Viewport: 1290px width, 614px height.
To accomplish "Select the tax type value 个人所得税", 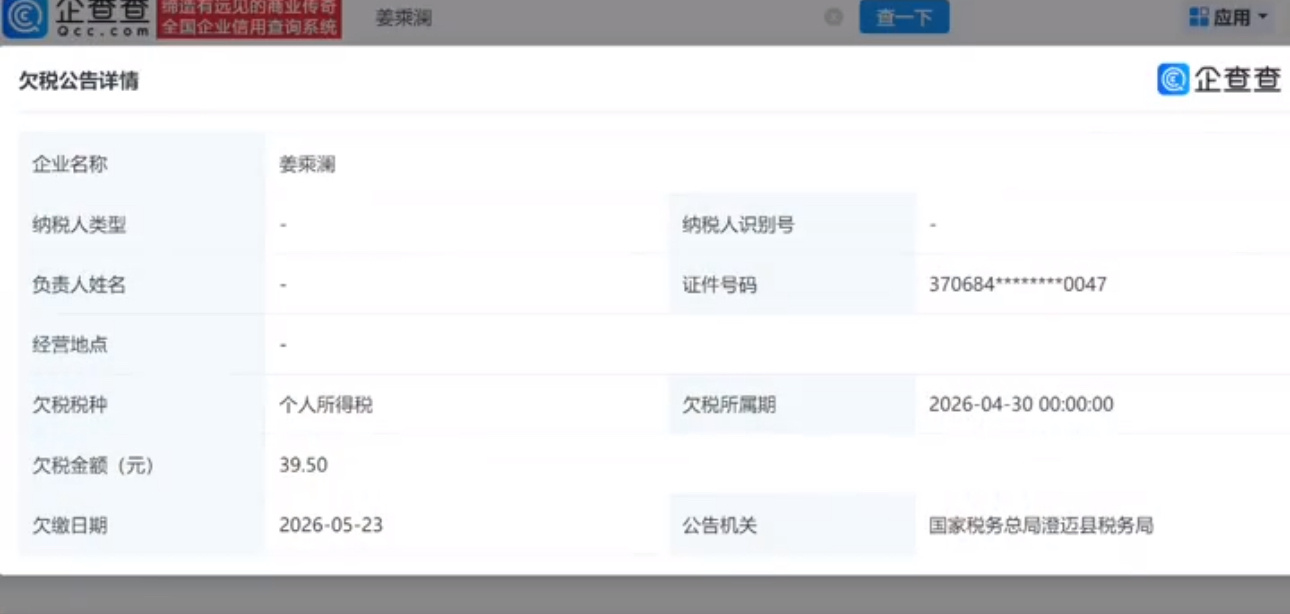I will tap(326, 405).
